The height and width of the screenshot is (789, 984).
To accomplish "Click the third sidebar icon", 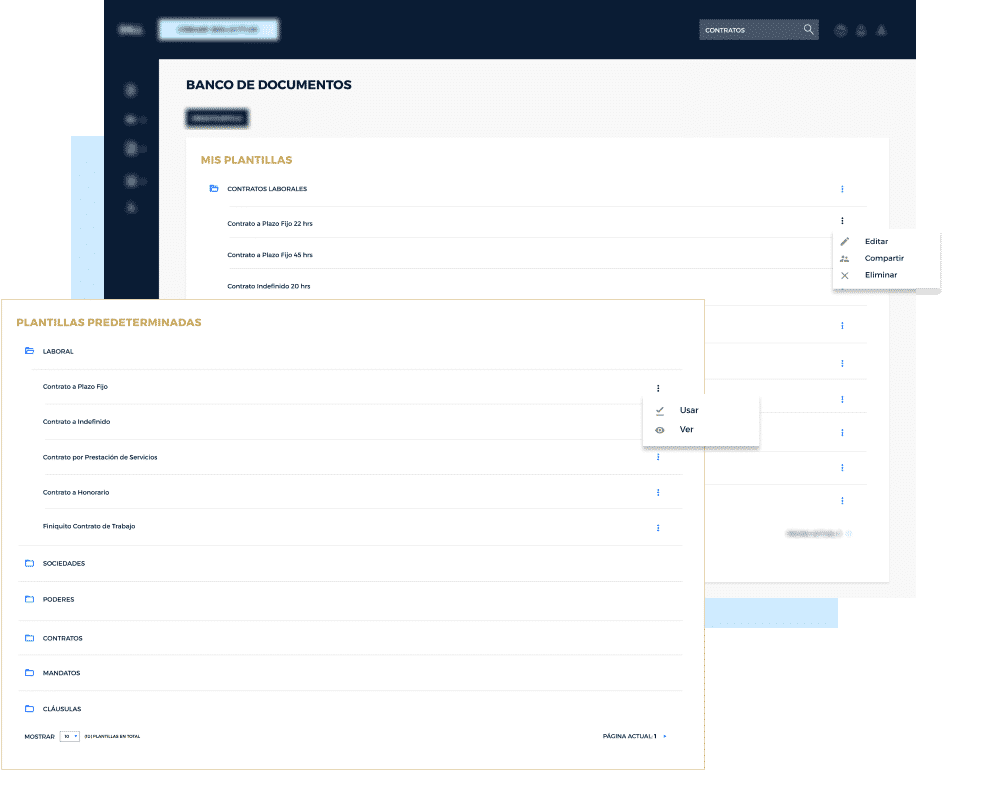I will (132, 149).
